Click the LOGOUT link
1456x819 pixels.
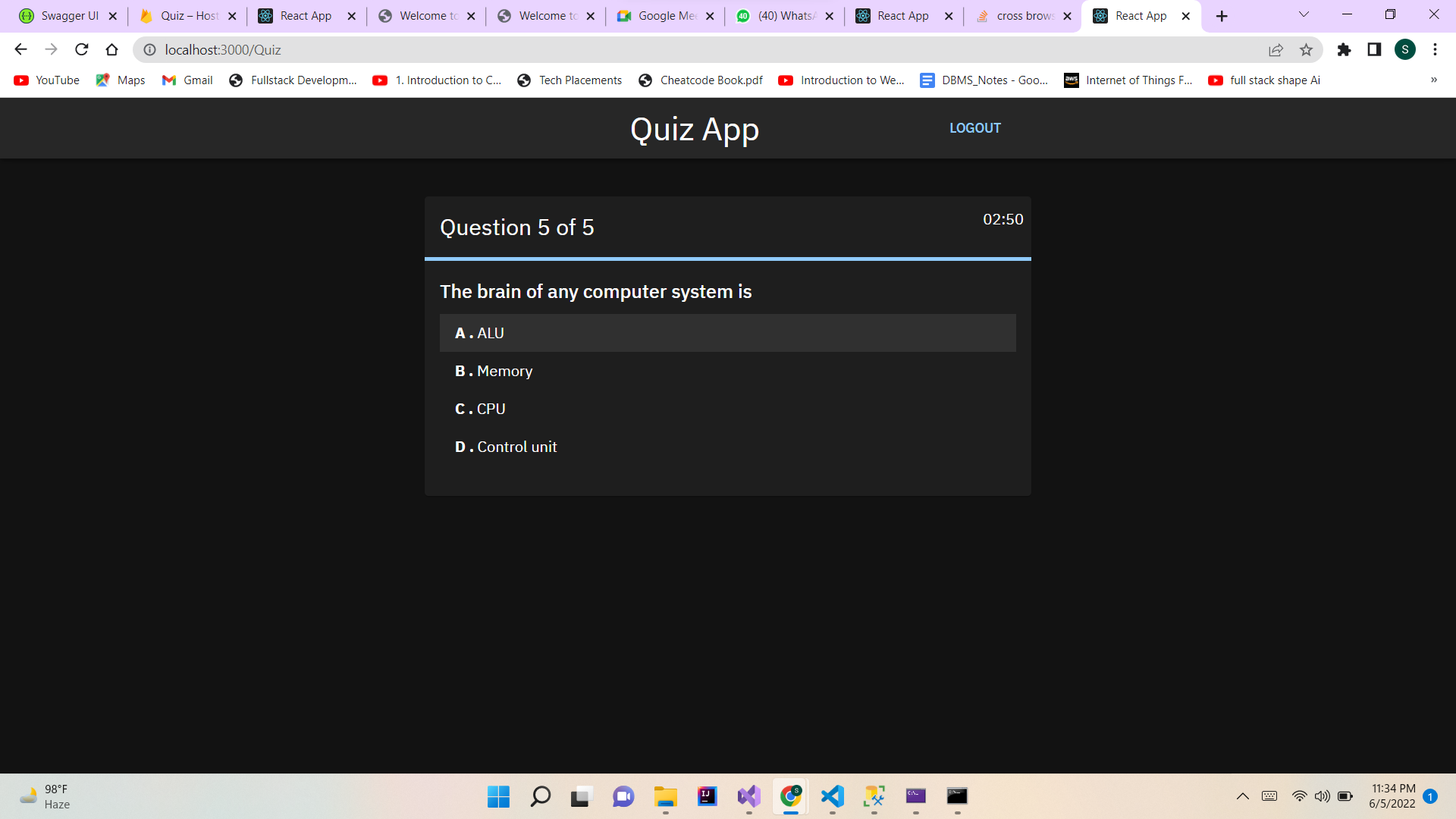[x=975, y=127]
